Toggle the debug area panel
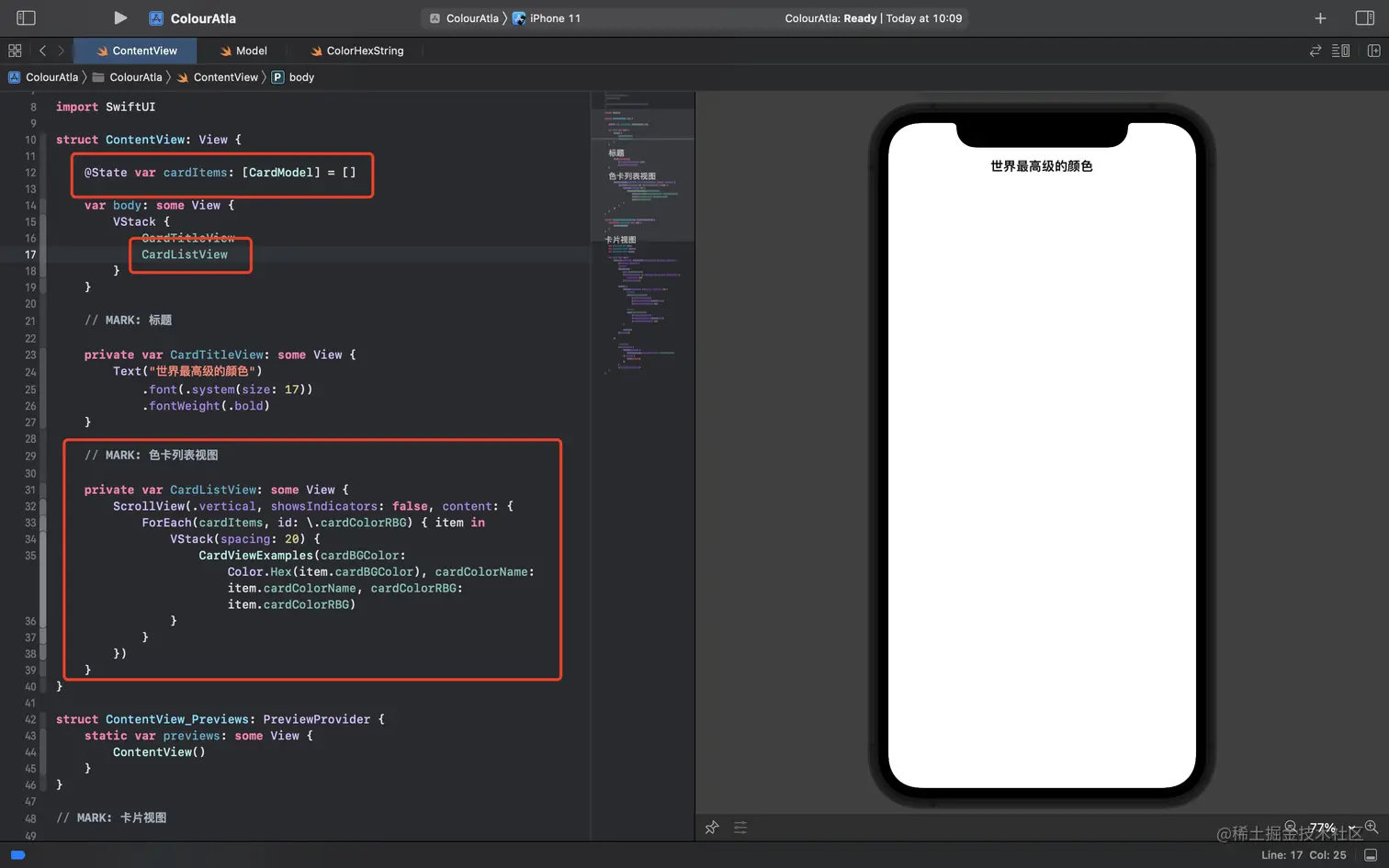The image size is (1389, 868). tap(1371, 855)
